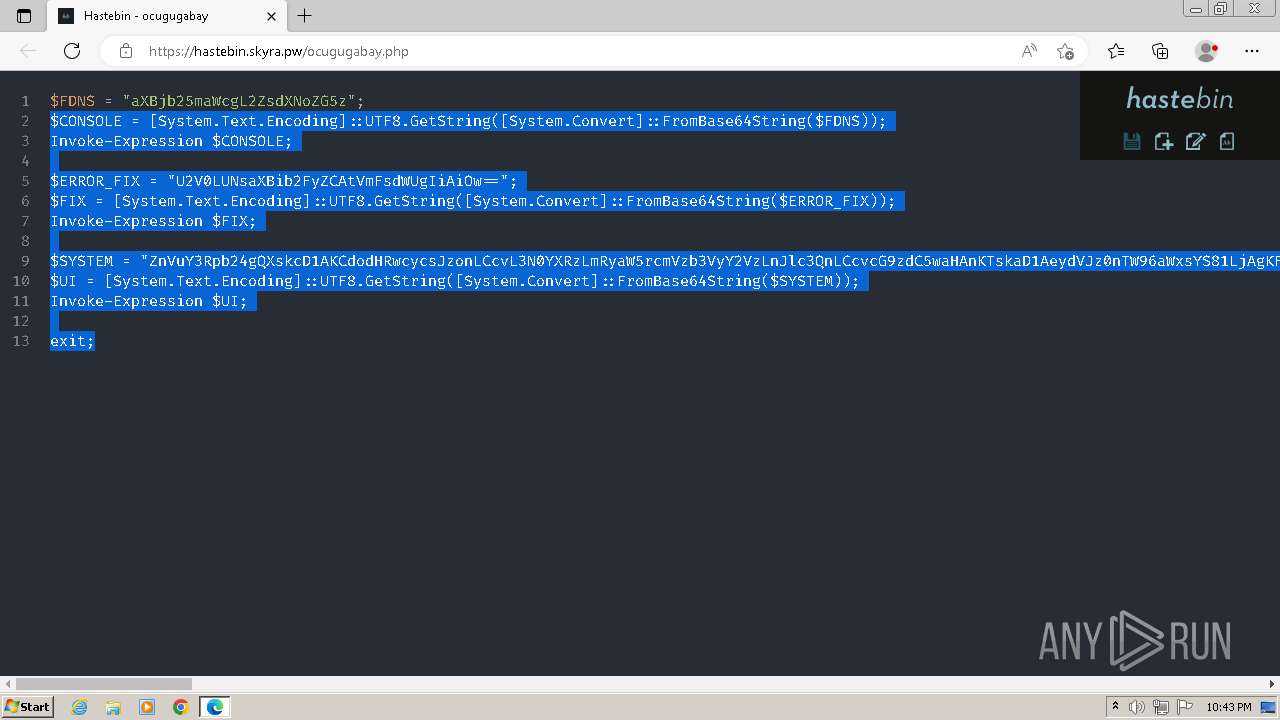Click the hastebin Save icon
The height and width of the screenshot is (720, 1280).
point(1132,141)
